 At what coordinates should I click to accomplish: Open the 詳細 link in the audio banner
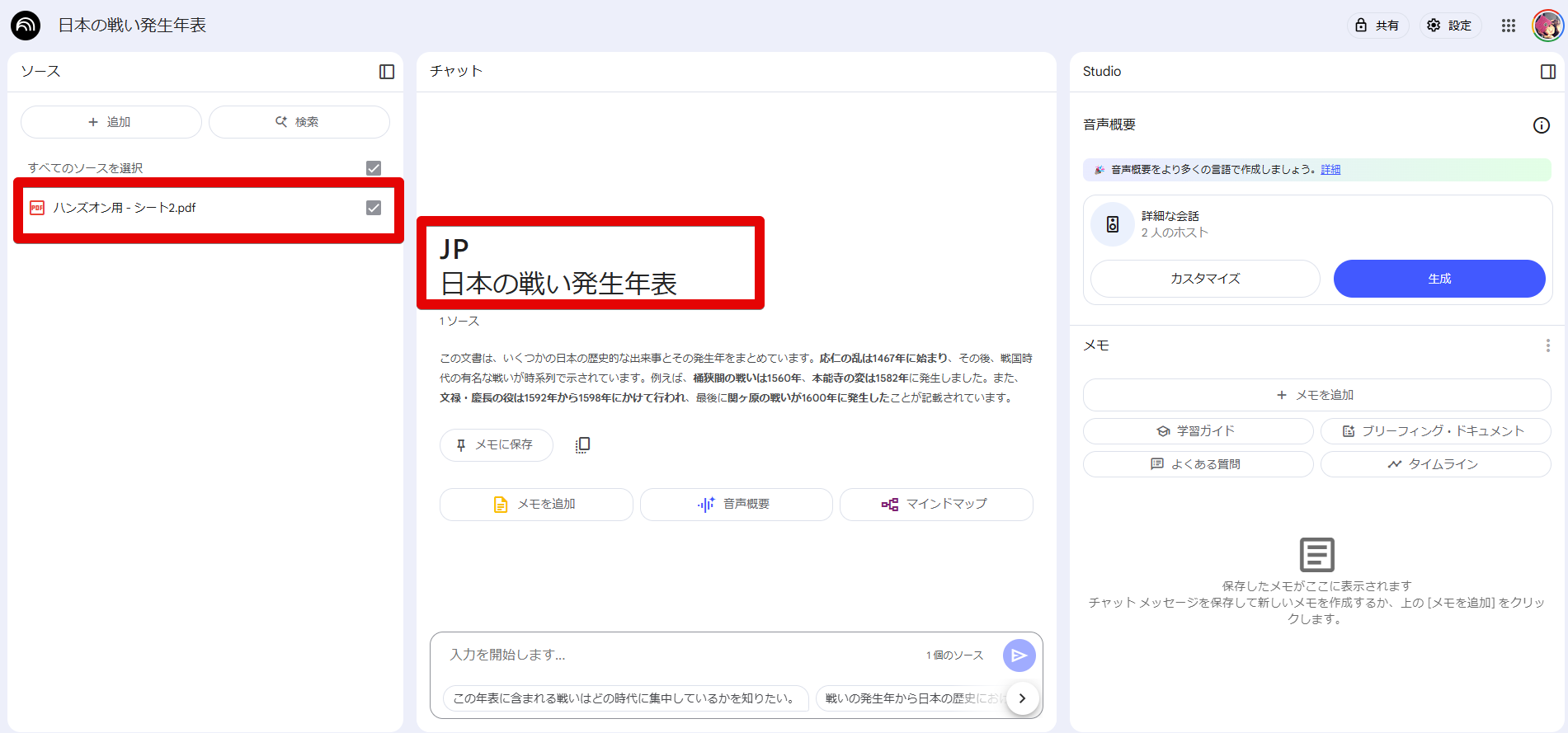coord(1330,170)
